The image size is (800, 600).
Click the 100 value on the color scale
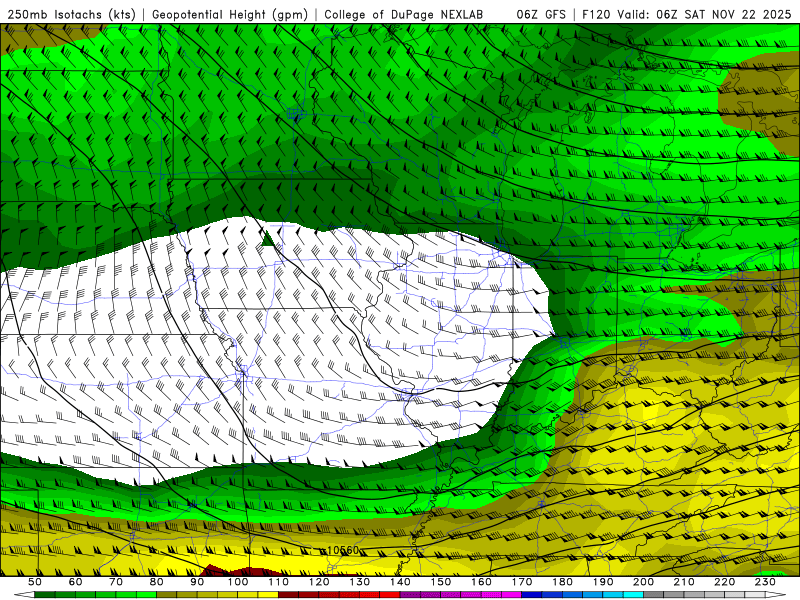pos(238,582)
